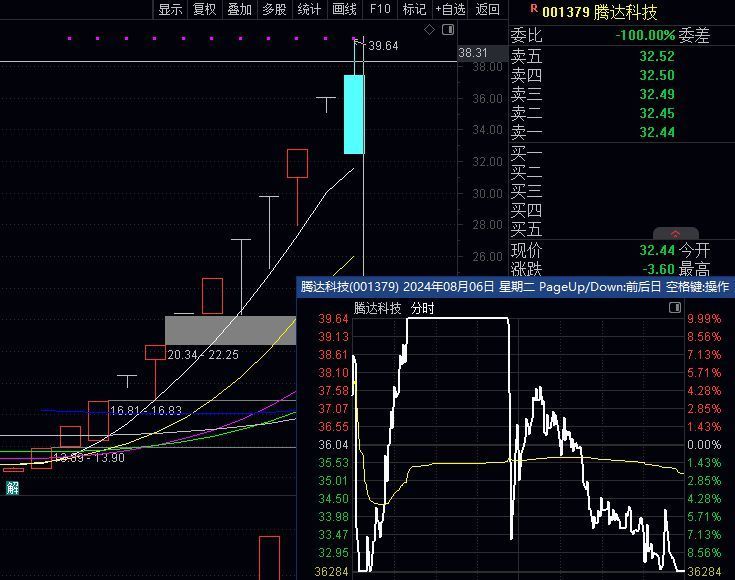
Task: Click the 39.64 high price label
Action: pos(383,45)
